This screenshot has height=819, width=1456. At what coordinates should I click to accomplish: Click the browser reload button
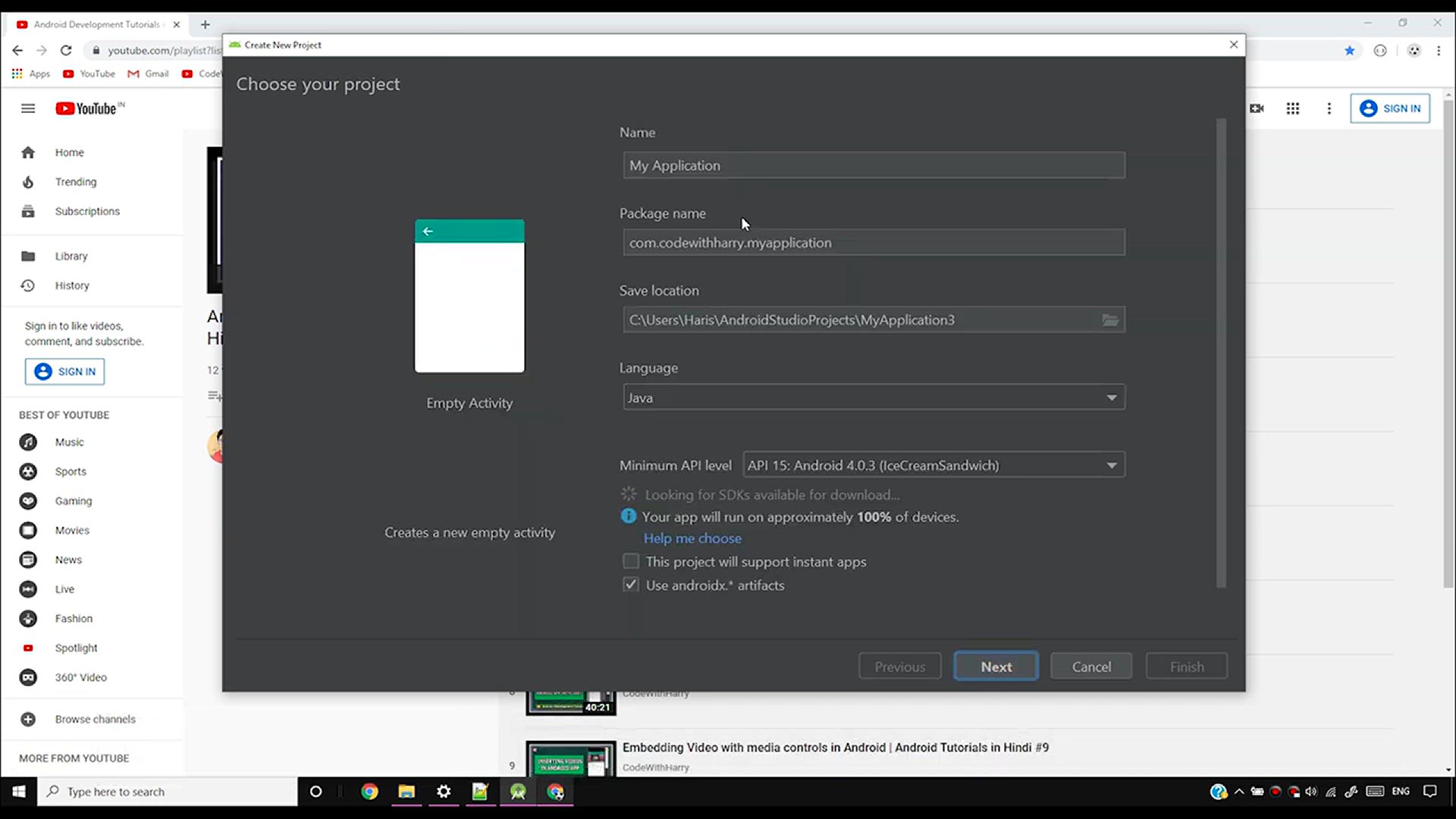coord(66,51)
